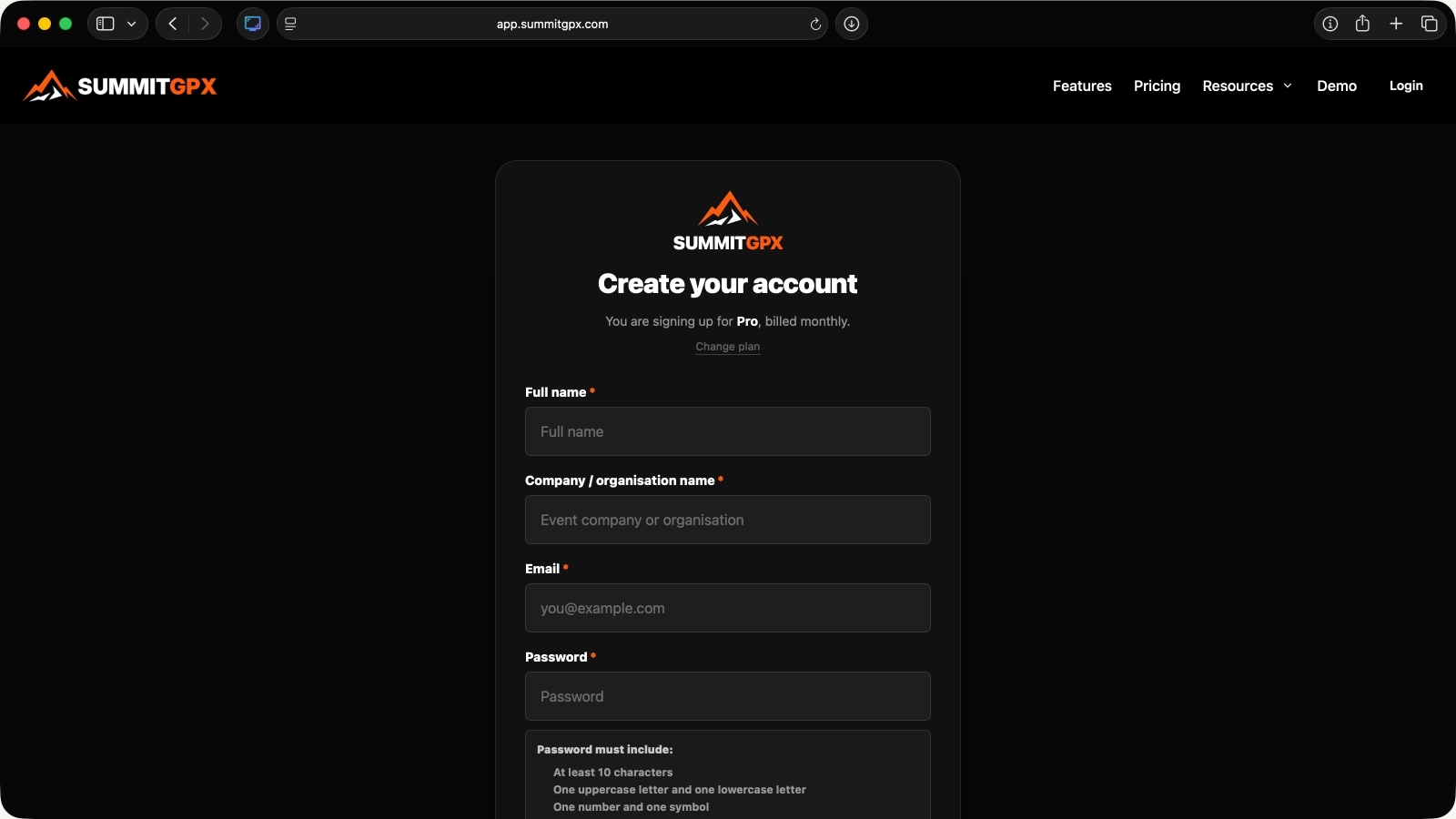Go forward with the forward arrow
Screen dimensions: 1456x819
[x=205, y=24]
